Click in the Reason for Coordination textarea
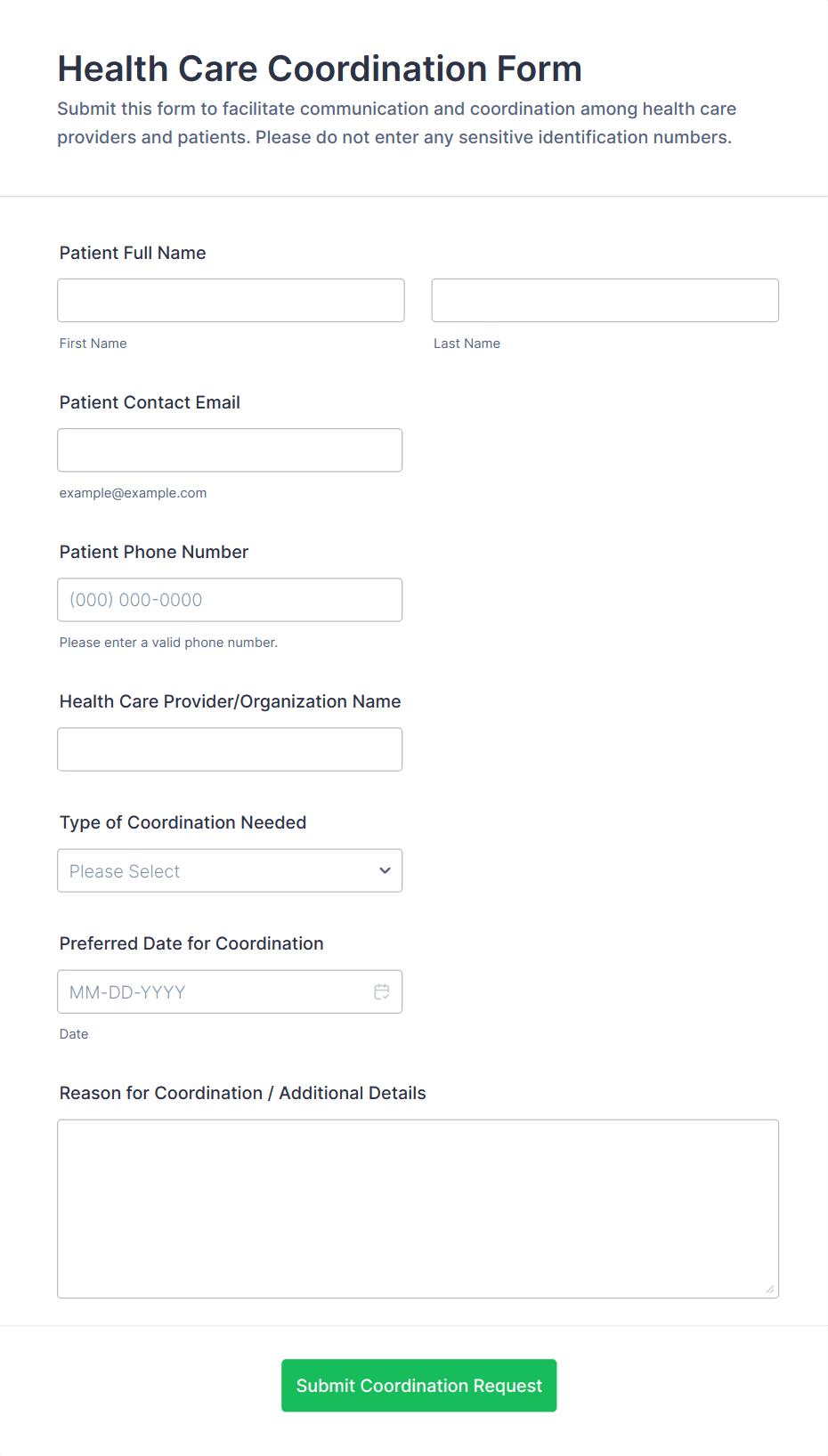The width and height of the screenshot is (828, 1456). pos(418,1208)
